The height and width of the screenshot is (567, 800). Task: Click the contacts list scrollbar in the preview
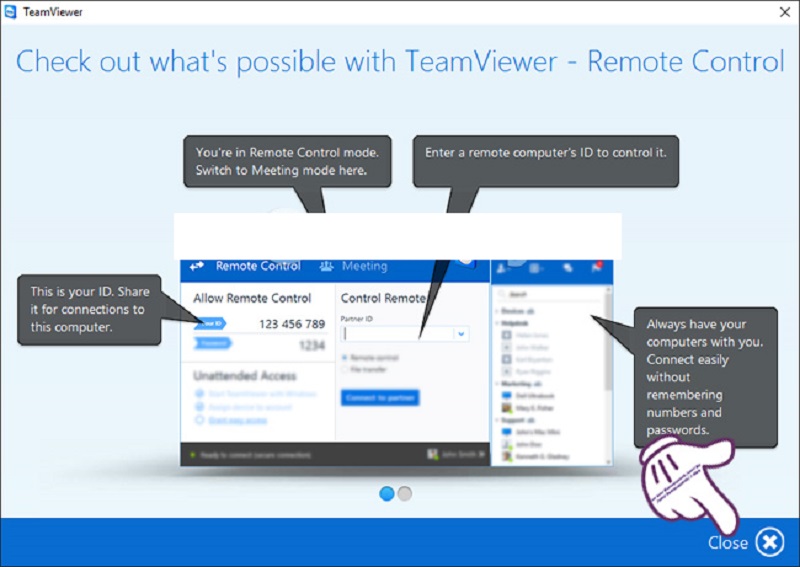coord(608,375)
